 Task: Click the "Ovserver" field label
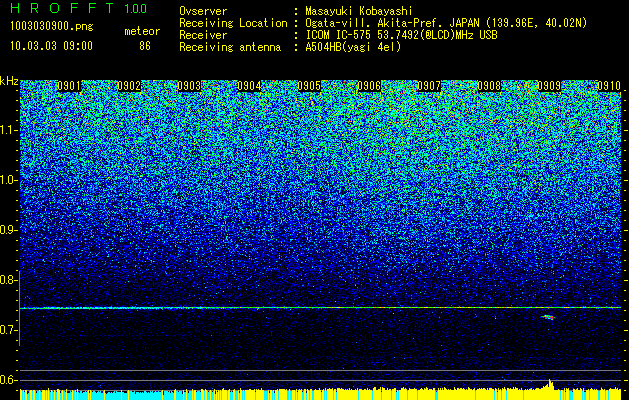click(203, 11)
